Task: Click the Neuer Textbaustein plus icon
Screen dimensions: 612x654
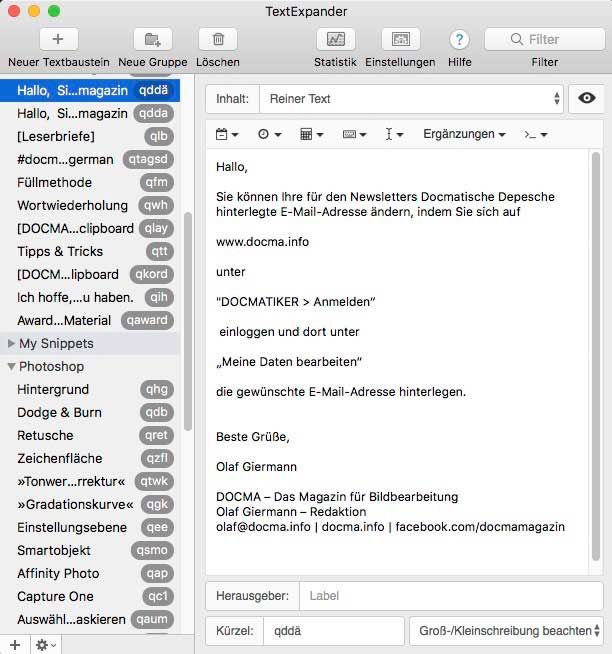Action: (x=58, y=39)
